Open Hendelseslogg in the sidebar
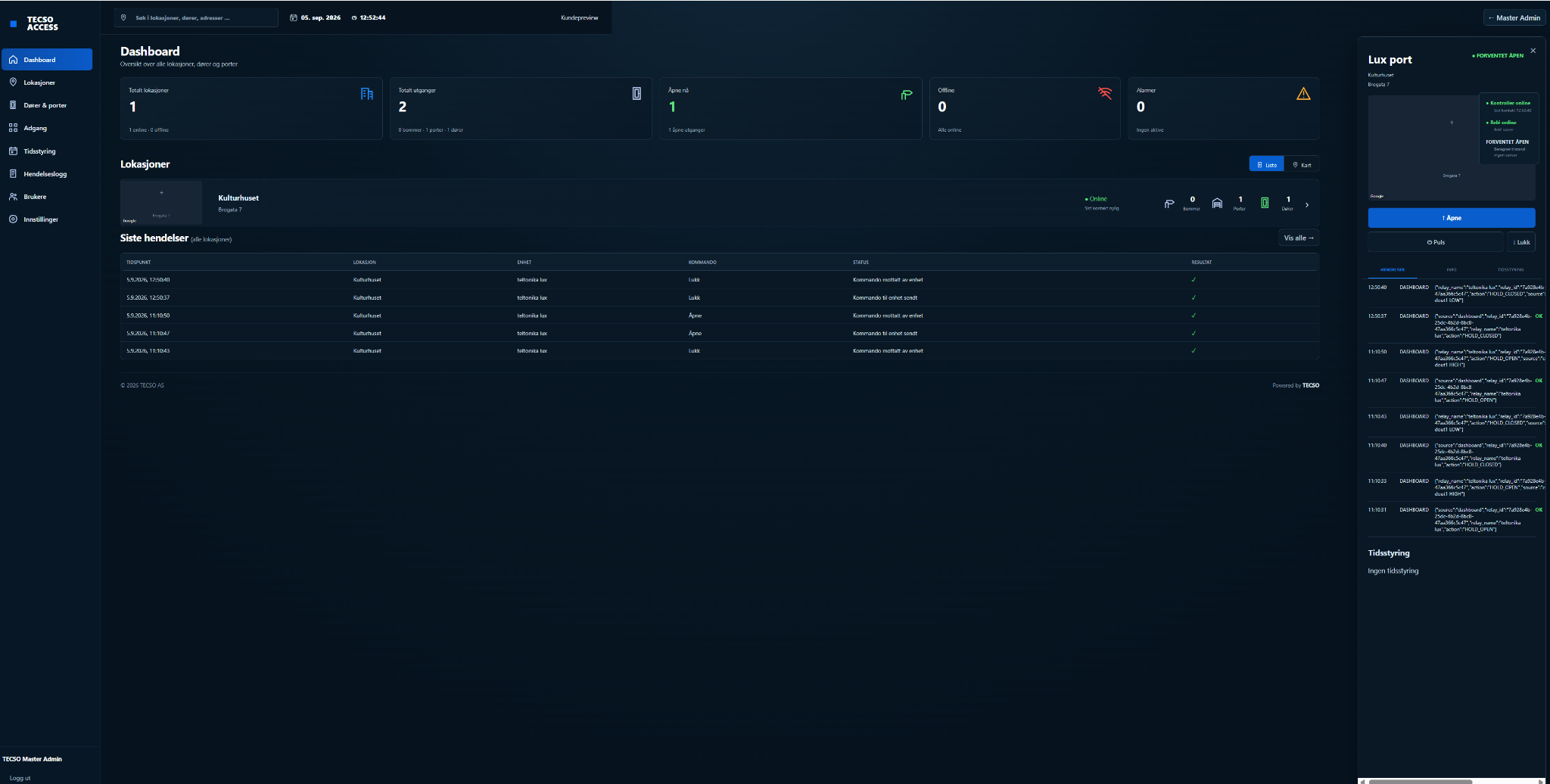 point(47,174)
